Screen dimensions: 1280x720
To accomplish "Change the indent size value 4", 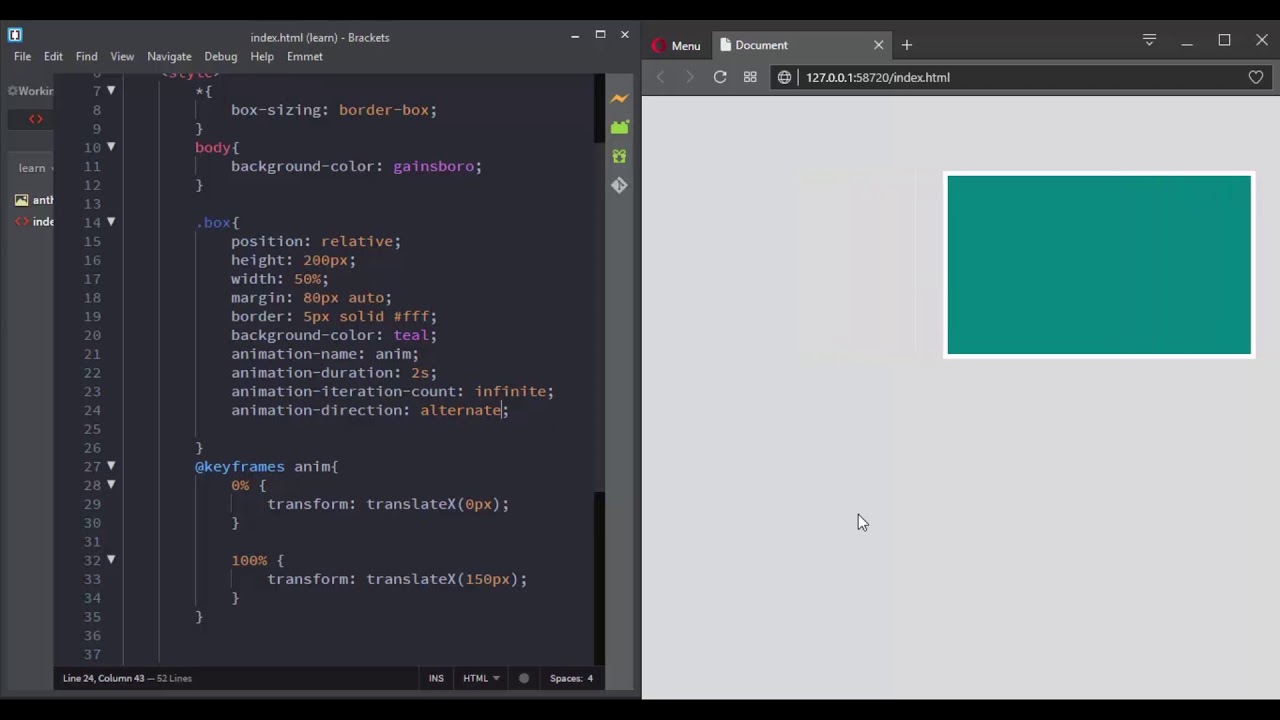I will (x=590, y=678).
